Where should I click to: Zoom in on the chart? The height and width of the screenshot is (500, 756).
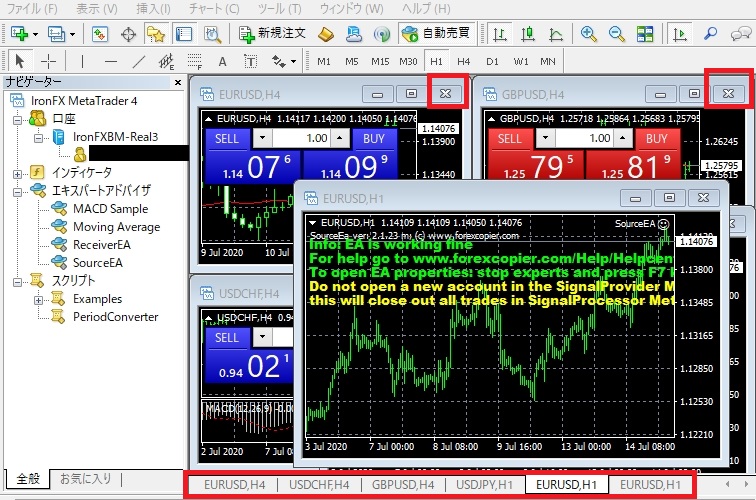pos(588,34)
